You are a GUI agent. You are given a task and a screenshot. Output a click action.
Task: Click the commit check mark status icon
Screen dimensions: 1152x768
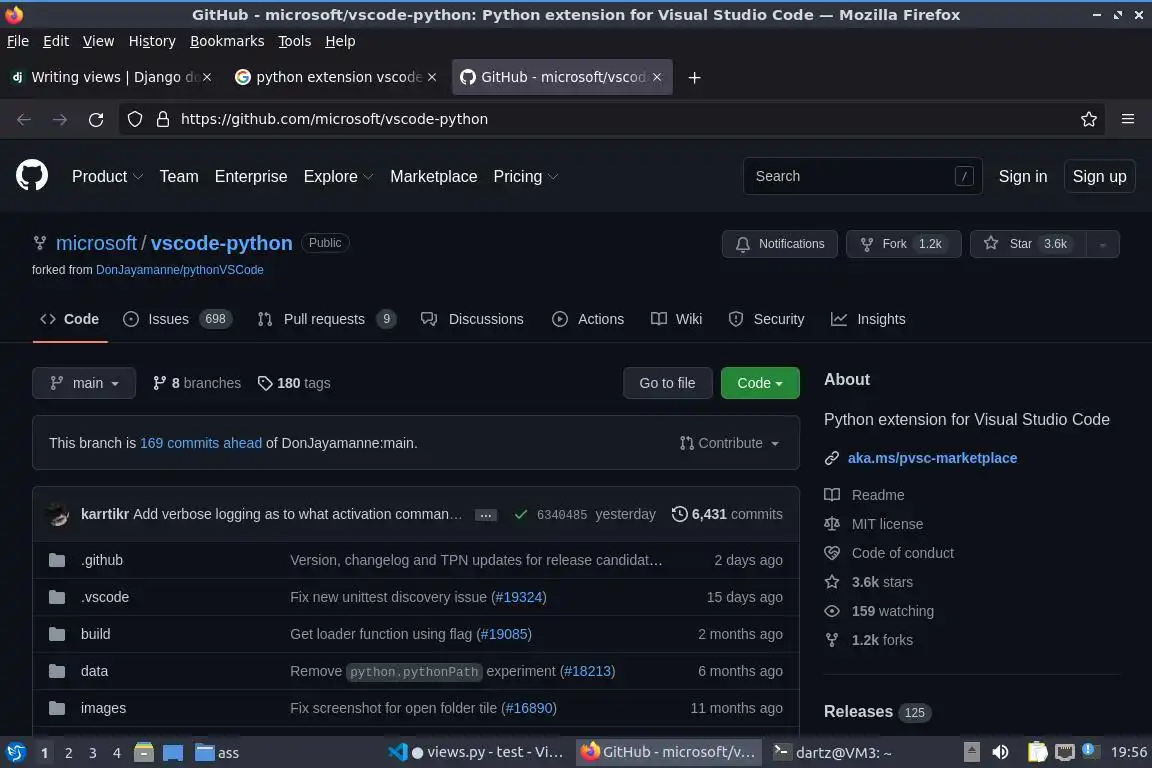(520, 514)
